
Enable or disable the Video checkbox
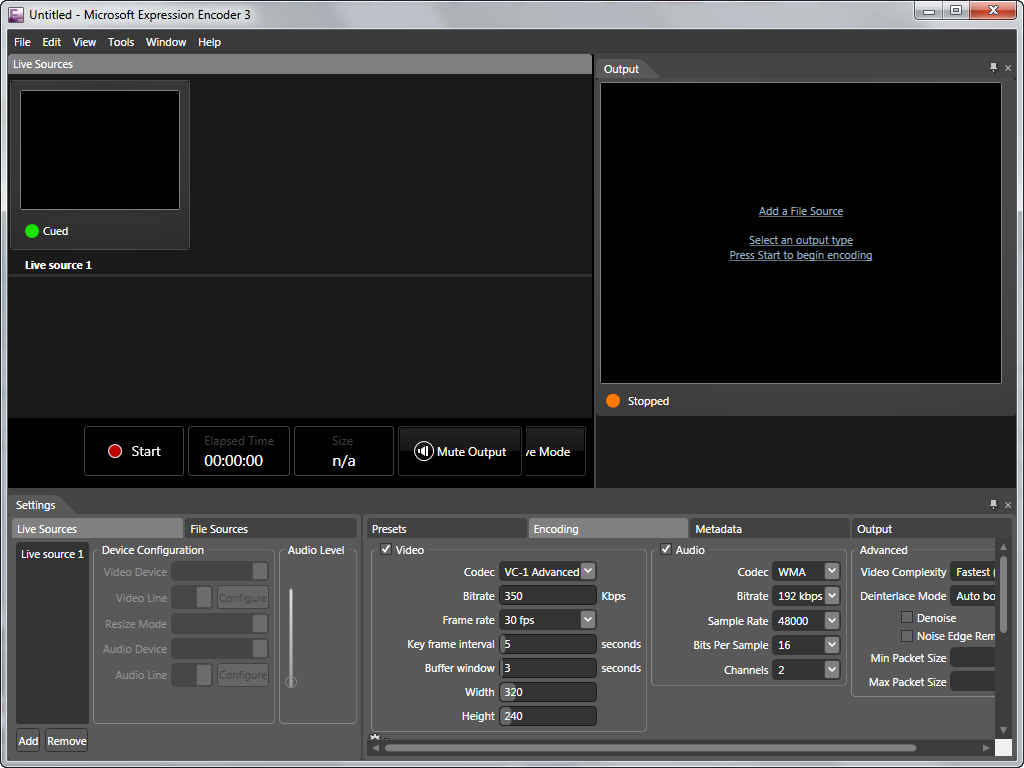click(x=386, y=549)
